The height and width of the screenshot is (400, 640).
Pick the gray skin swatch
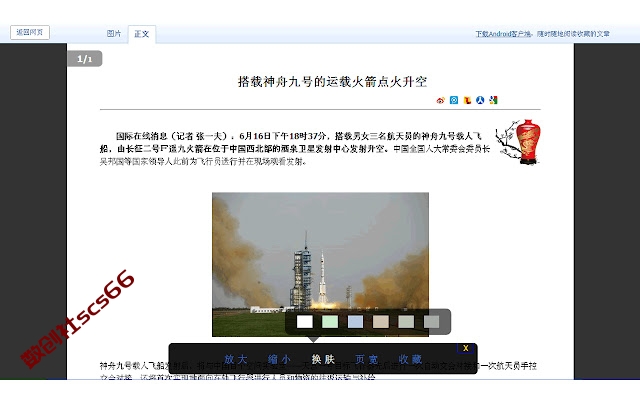(431, 322)
